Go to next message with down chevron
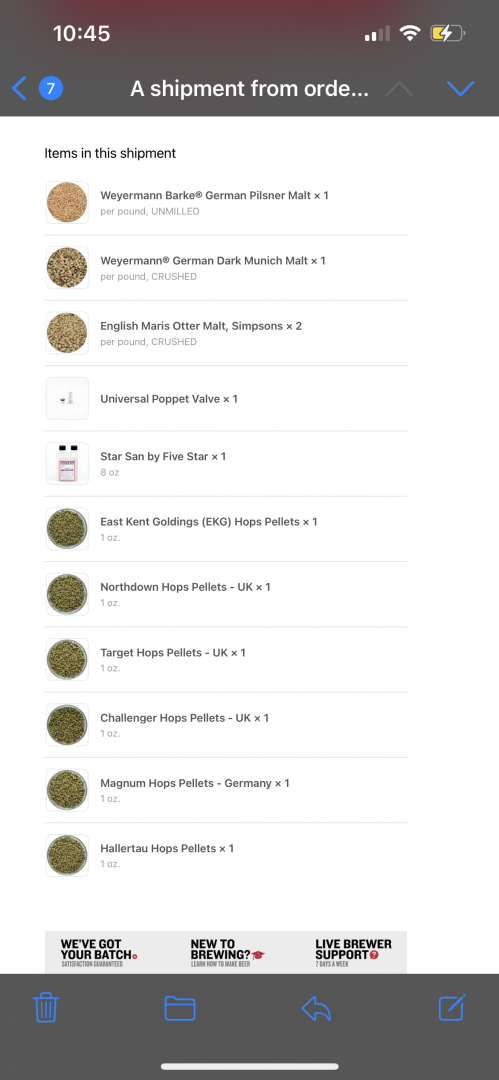 click(x=460, y=88)
